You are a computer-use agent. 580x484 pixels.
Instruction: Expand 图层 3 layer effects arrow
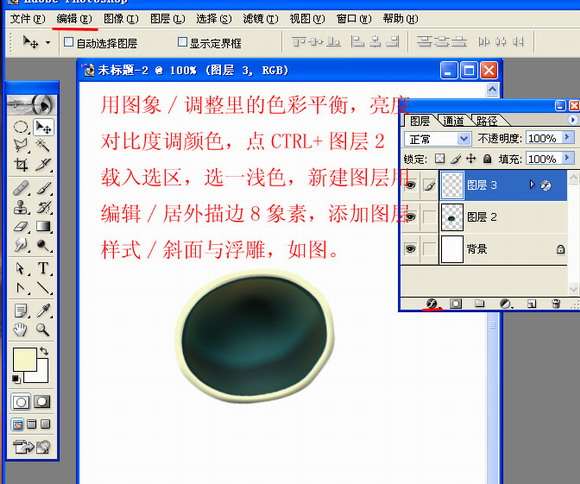pos(532,184)
